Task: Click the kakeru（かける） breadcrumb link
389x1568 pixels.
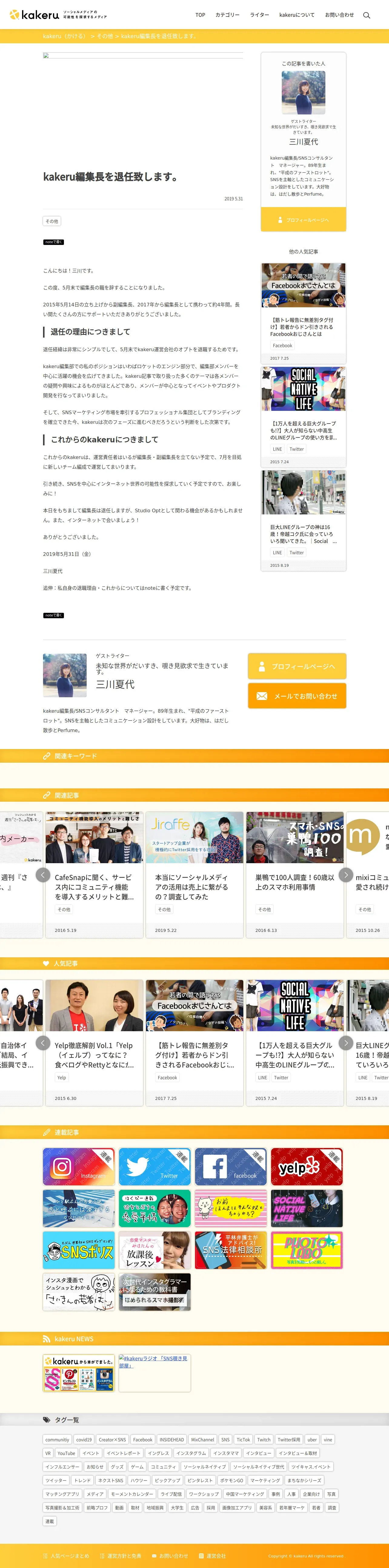Action: click(x=65, y=37)
